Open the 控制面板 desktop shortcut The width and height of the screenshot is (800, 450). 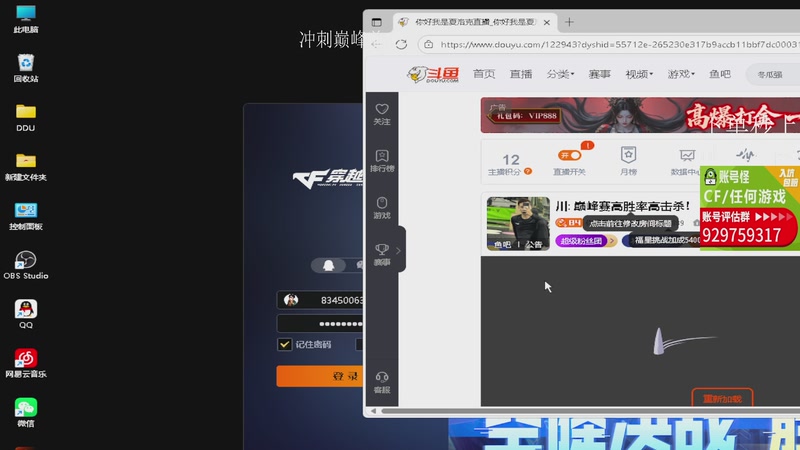pos(26,216)
